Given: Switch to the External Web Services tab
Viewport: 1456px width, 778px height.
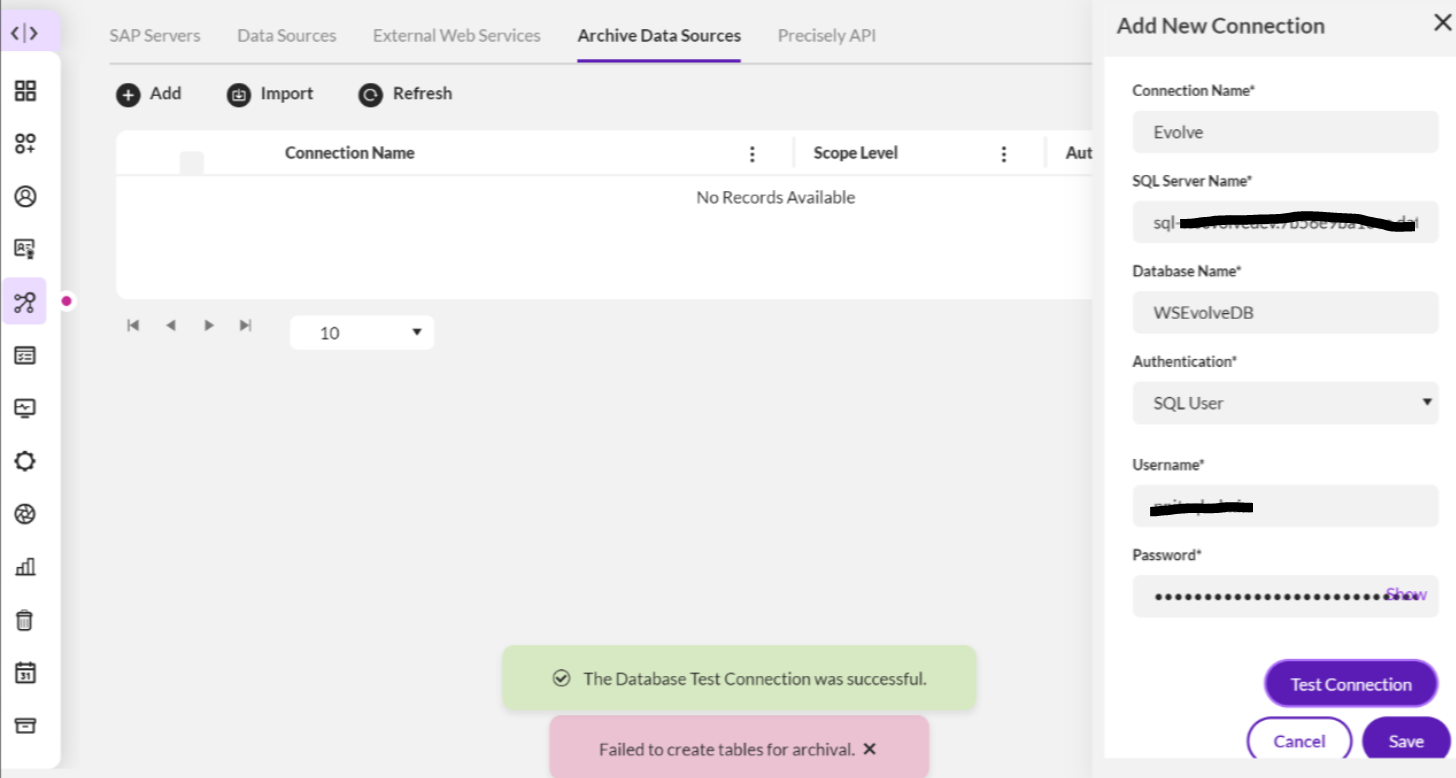Looking at the screenshot, I should (x=457, y=36).
